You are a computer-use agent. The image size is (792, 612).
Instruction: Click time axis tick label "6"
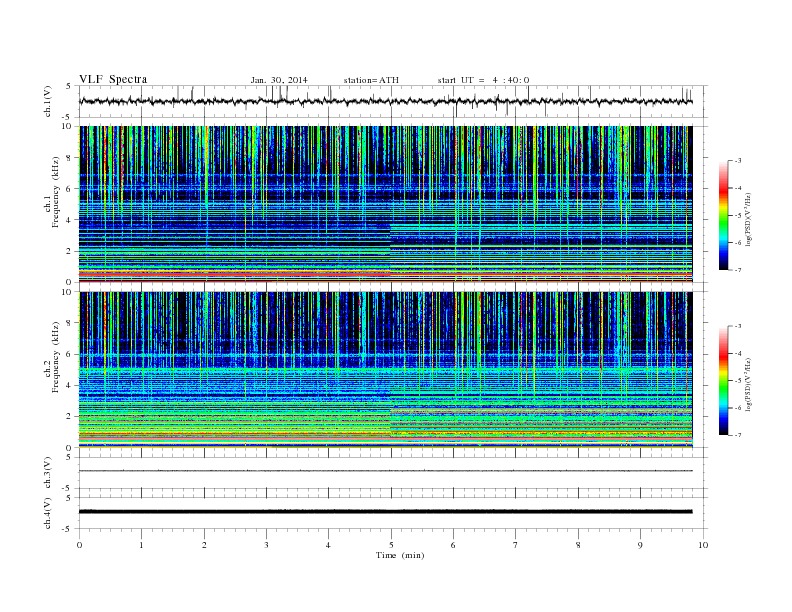453,545
